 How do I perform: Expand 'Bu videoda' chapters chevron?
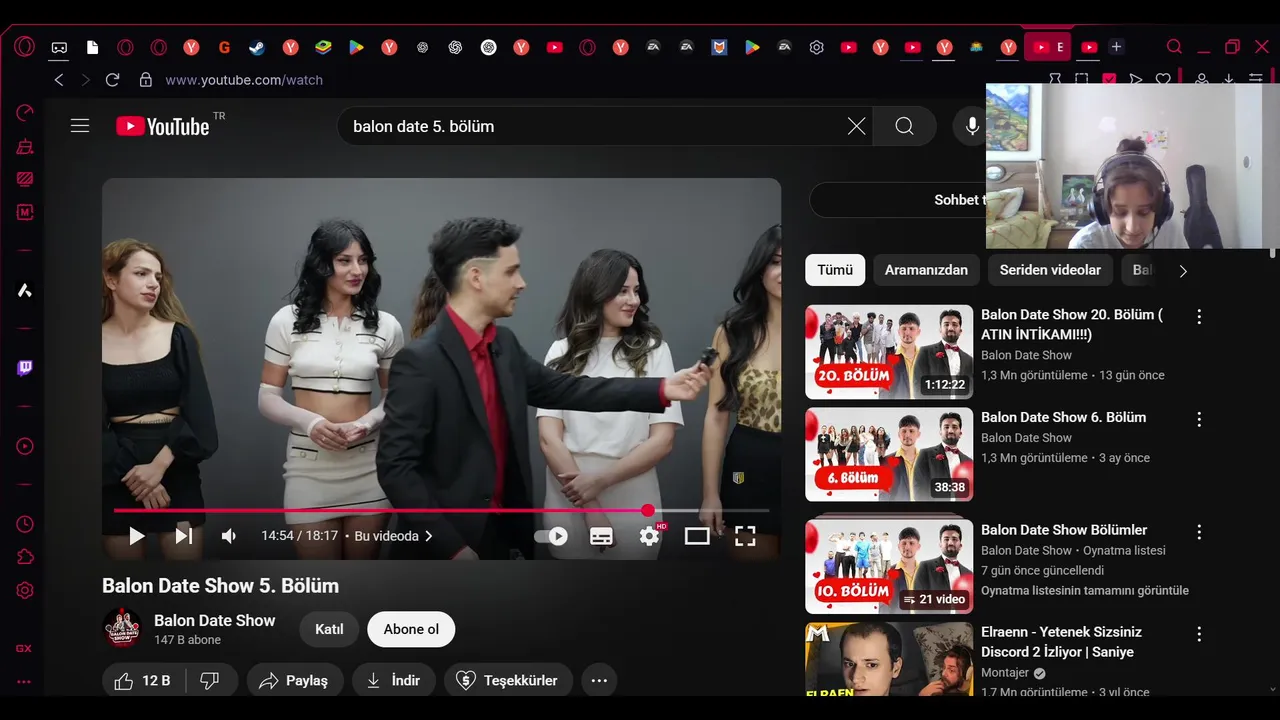(x=429, y=536)
